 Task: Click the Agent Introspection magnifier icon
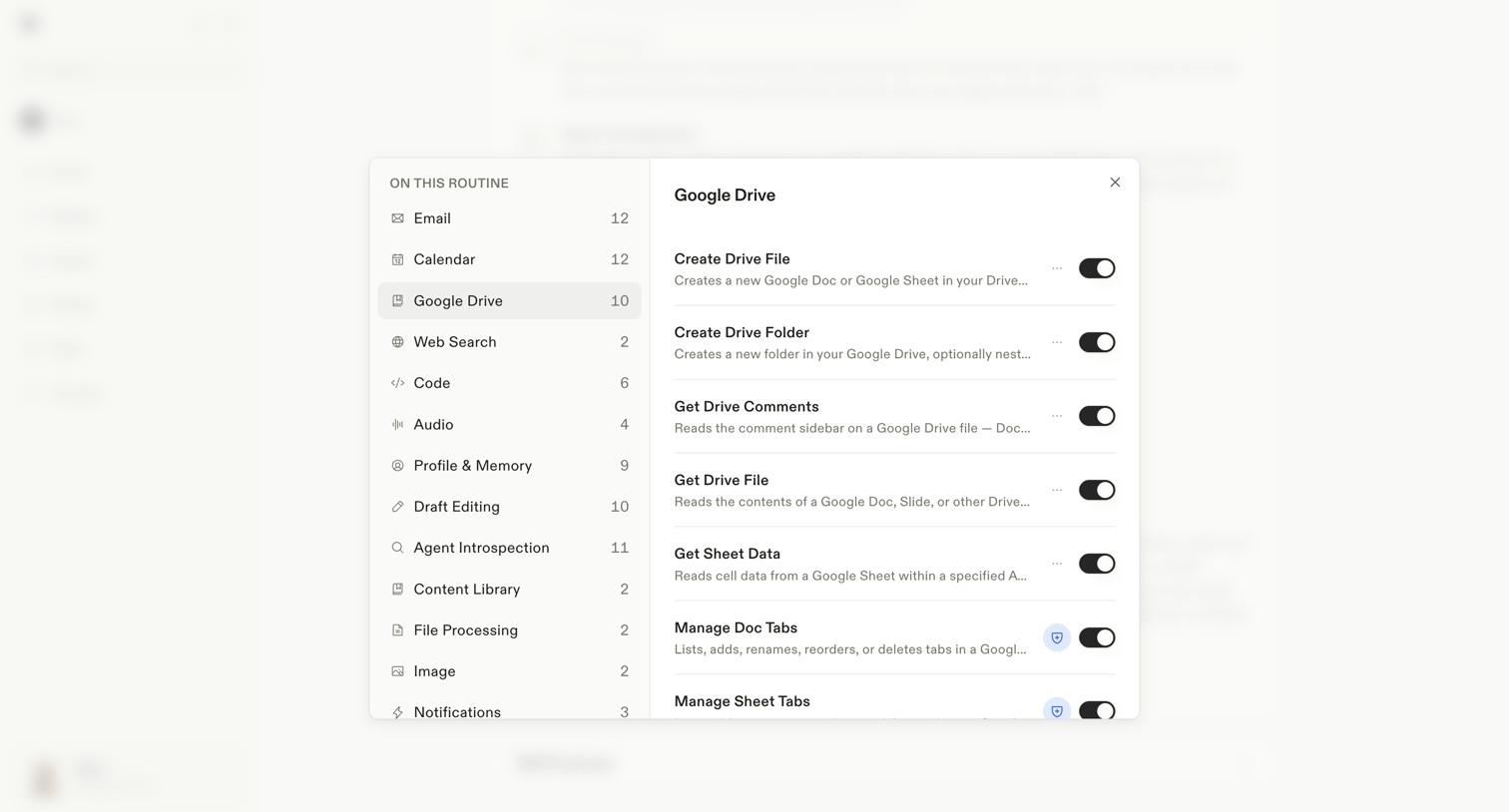click(397, 548)
